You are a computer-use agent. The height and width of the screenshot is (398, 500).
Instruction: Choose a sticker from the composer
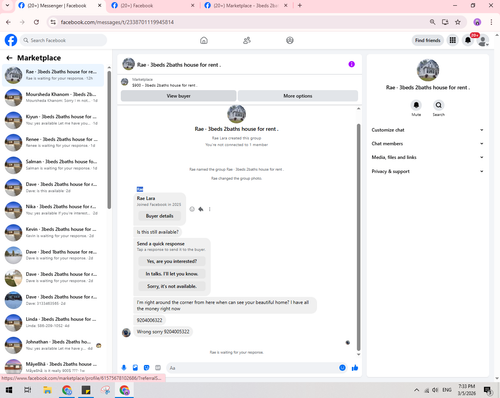coord(146,368)
